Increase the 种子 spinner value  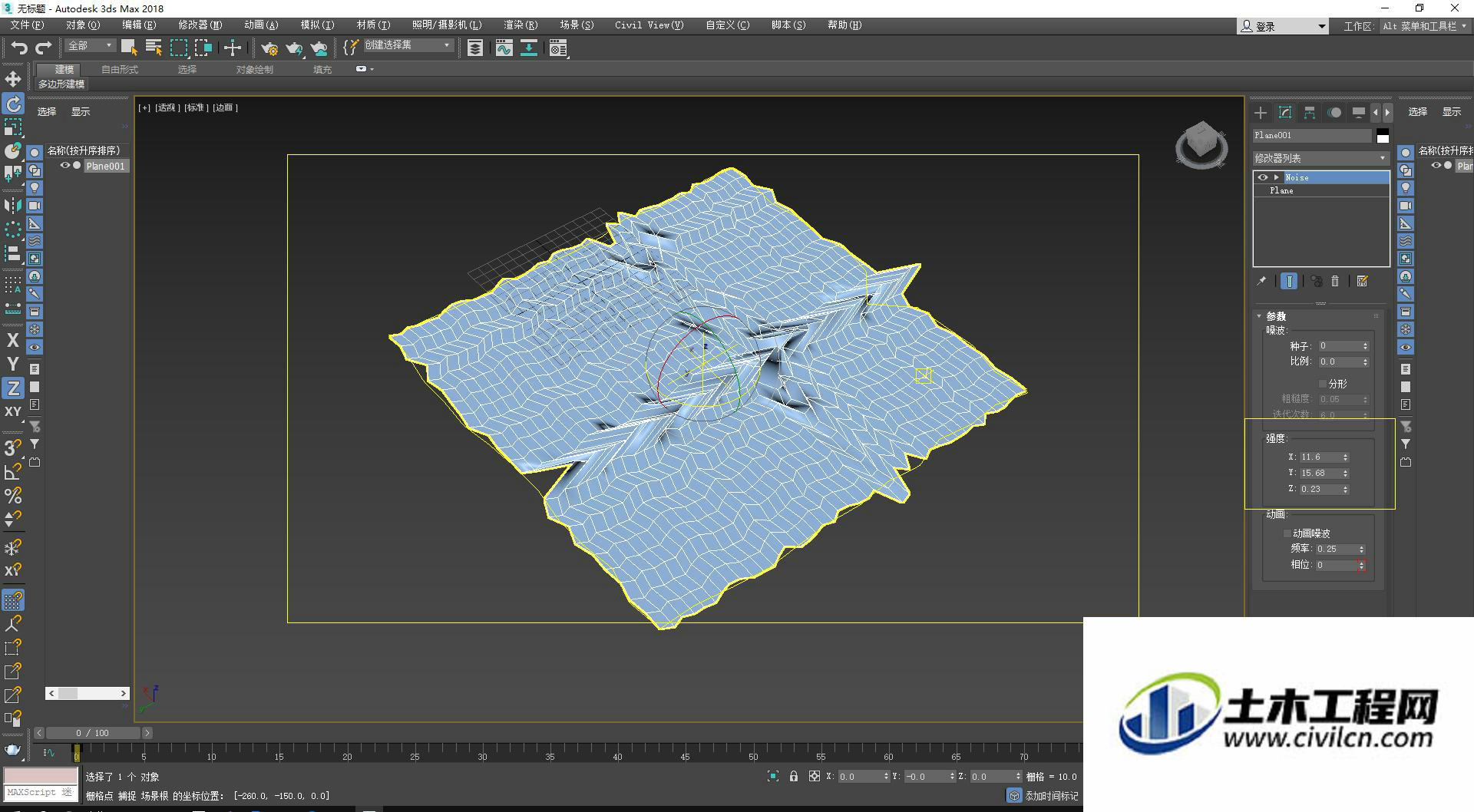pyautogui.click(x=1365, y=344)
